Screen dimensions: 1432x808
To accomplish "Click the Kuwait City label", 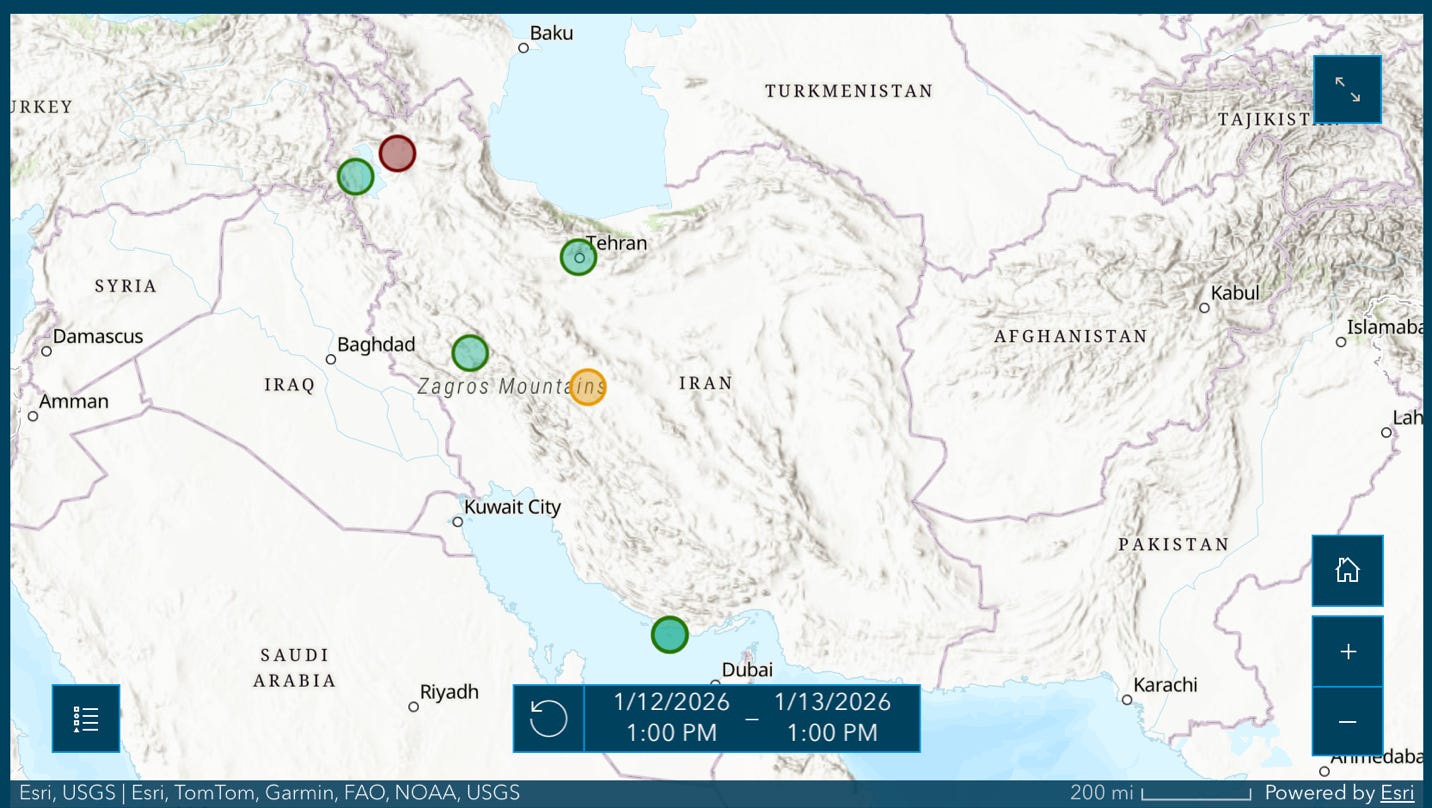I will (x=512, y=507).
